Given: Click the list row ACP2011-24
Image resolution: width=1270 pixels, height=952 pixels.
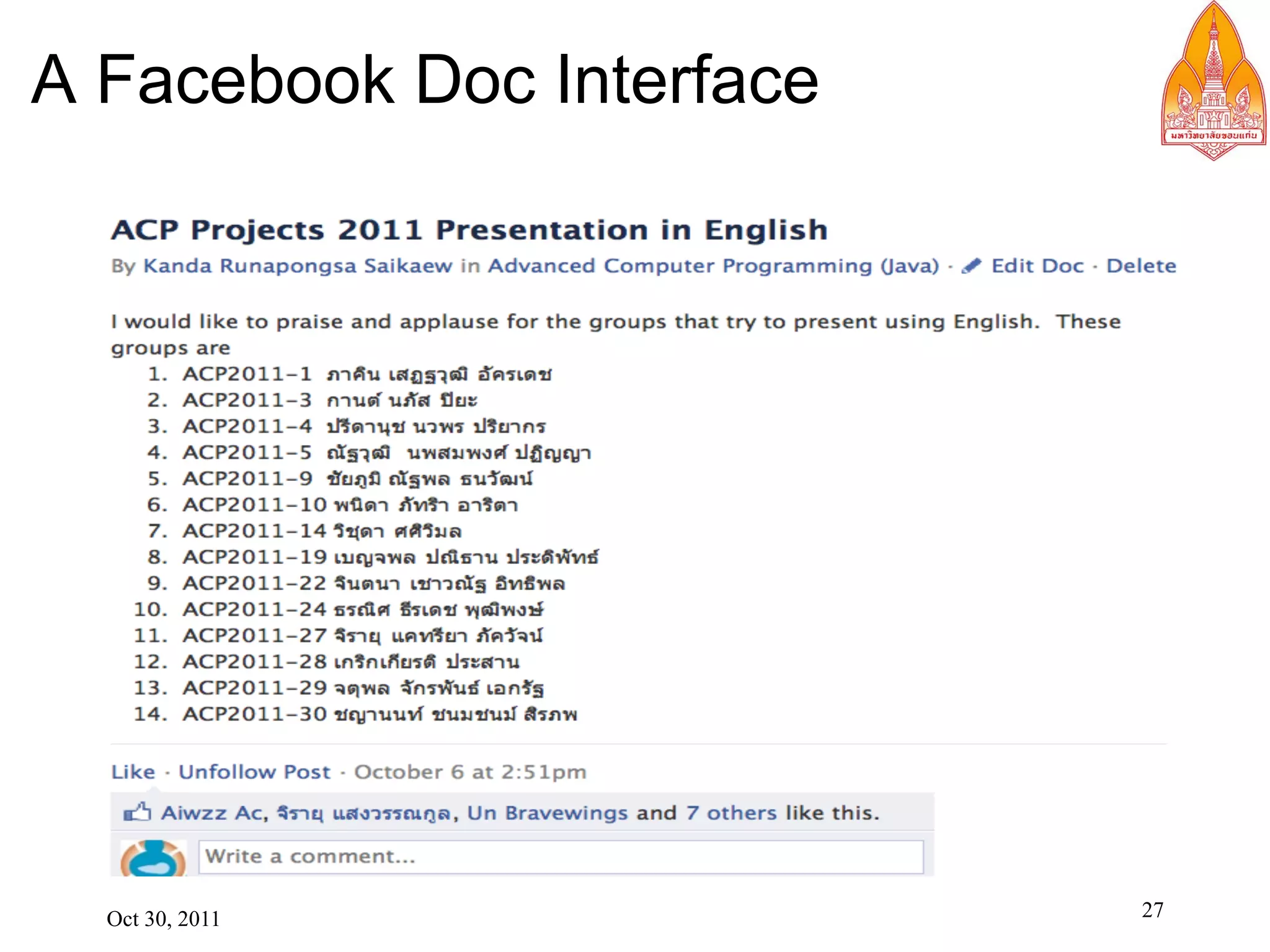Looking at the screenshot, I should point(339,609).
